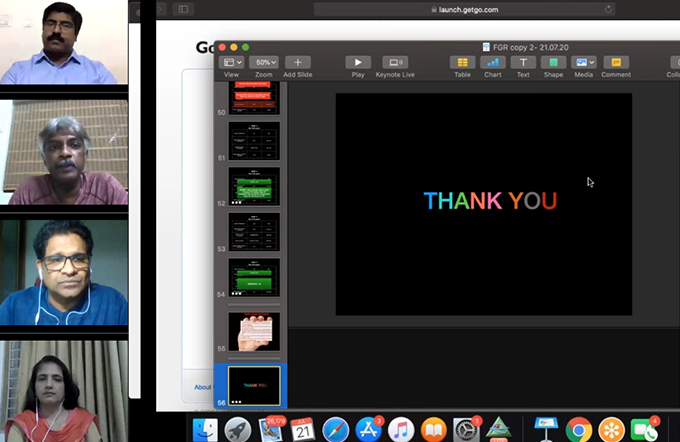Image resolution: width=680 pixels, height=442 pixels.
Task: Open the Media dropdown in Keynote
Action: click(x=583, y=62)
